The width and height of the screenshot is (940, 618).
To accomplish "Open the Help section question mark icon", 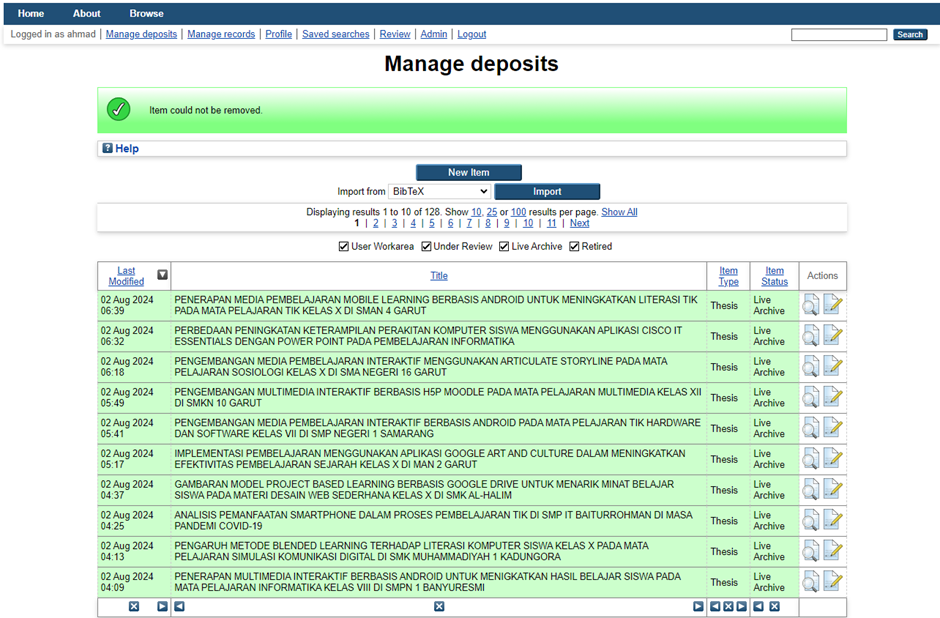I will click(x=108, y=149).
